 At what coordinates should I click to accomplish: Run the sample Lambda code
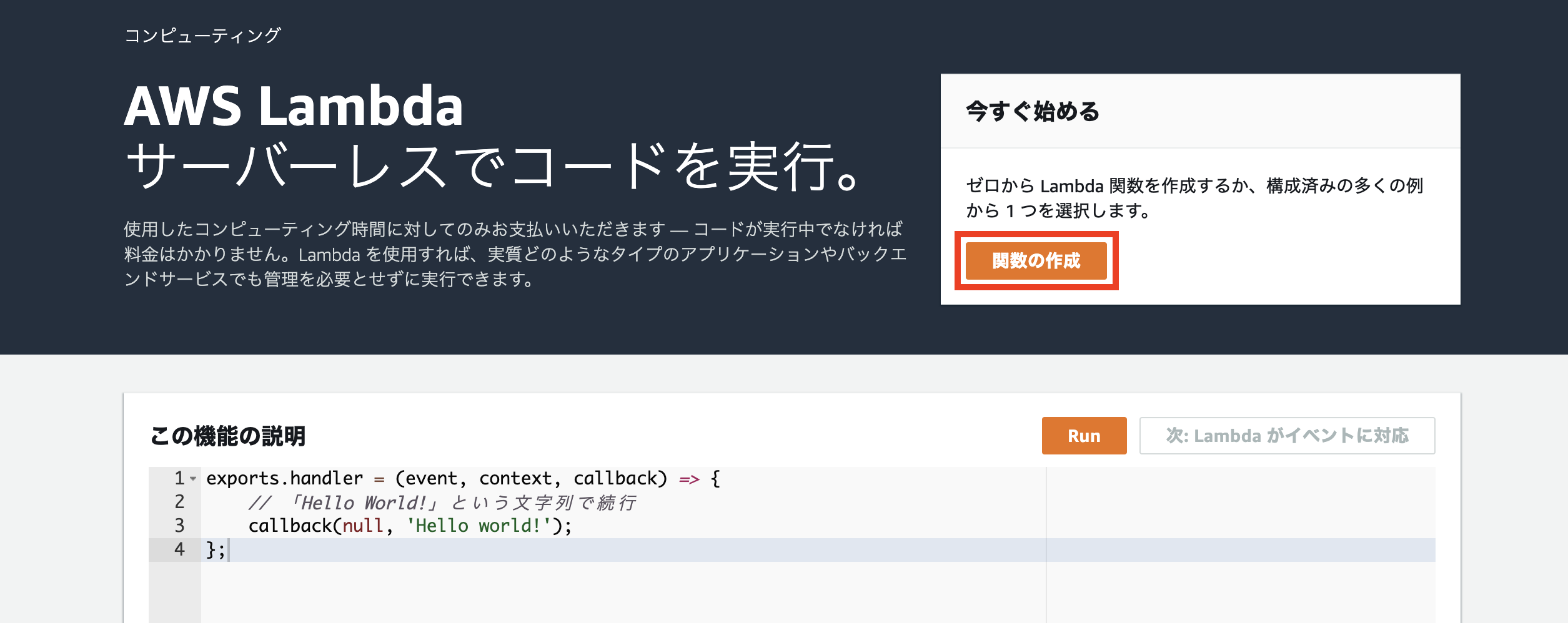click(x=1084, y=436)
